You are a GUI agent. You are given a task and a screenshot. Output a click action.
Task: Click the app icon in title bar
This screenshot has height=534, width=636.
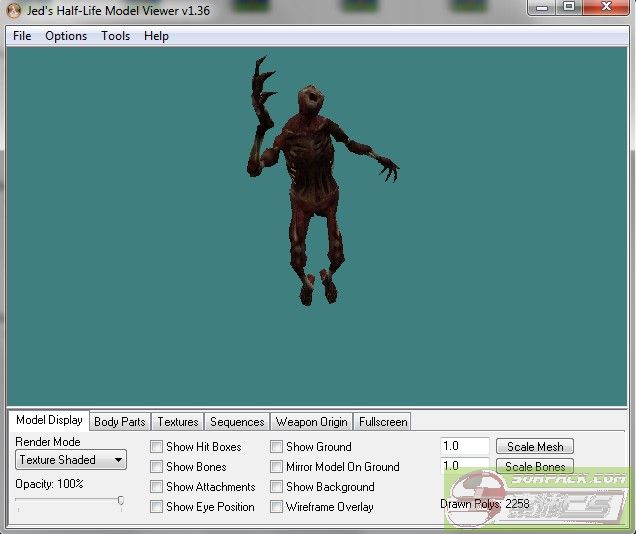pyautogui.click(x=13, y=10)
